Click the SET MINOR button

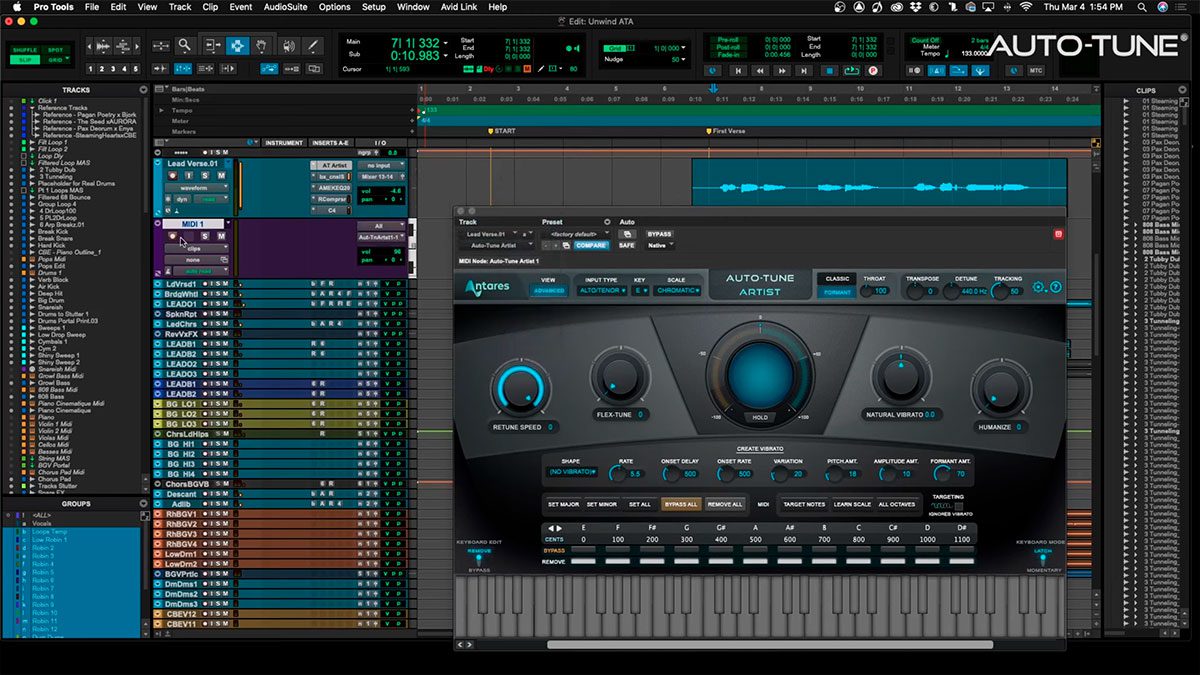coord(602,505)
